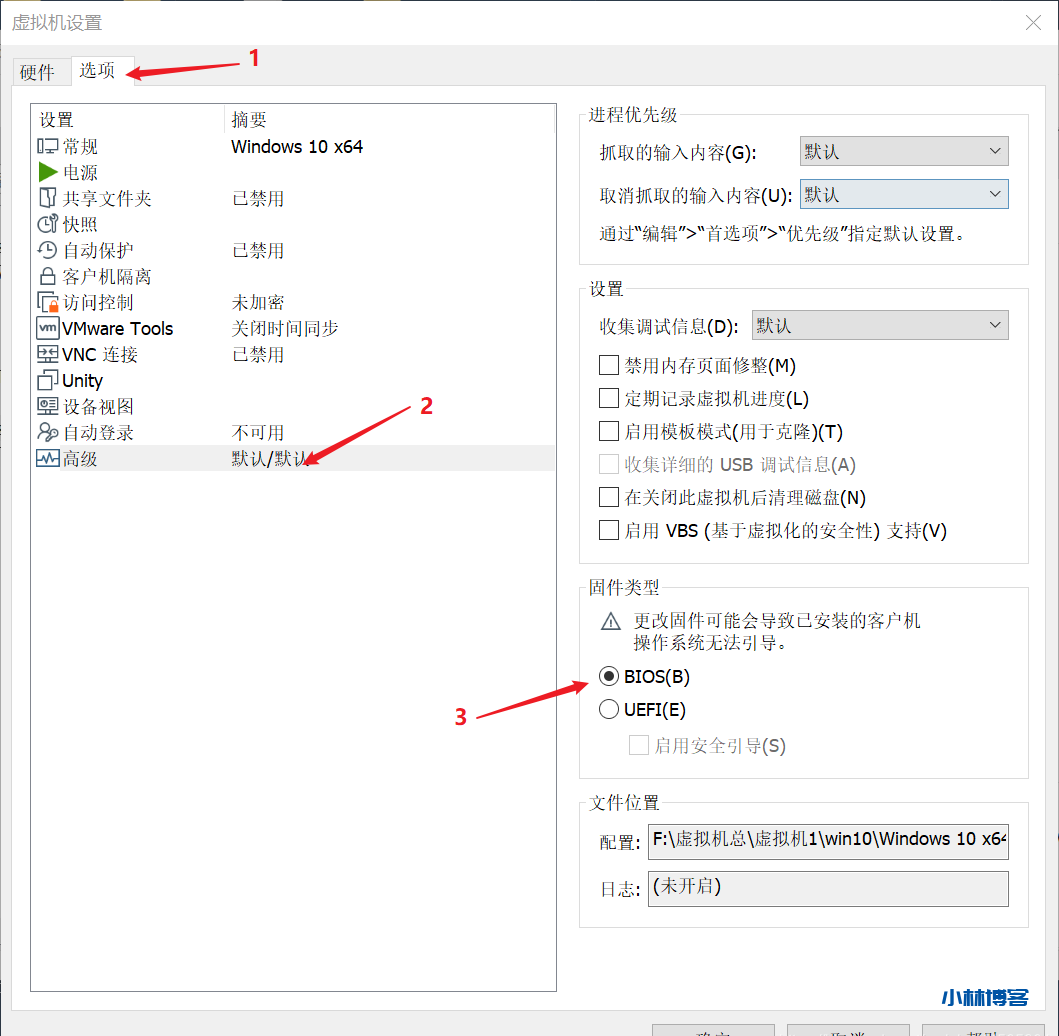Select the 高级 row in settings list
This screenshot has height=1036, width=1059.
[80, 459]
